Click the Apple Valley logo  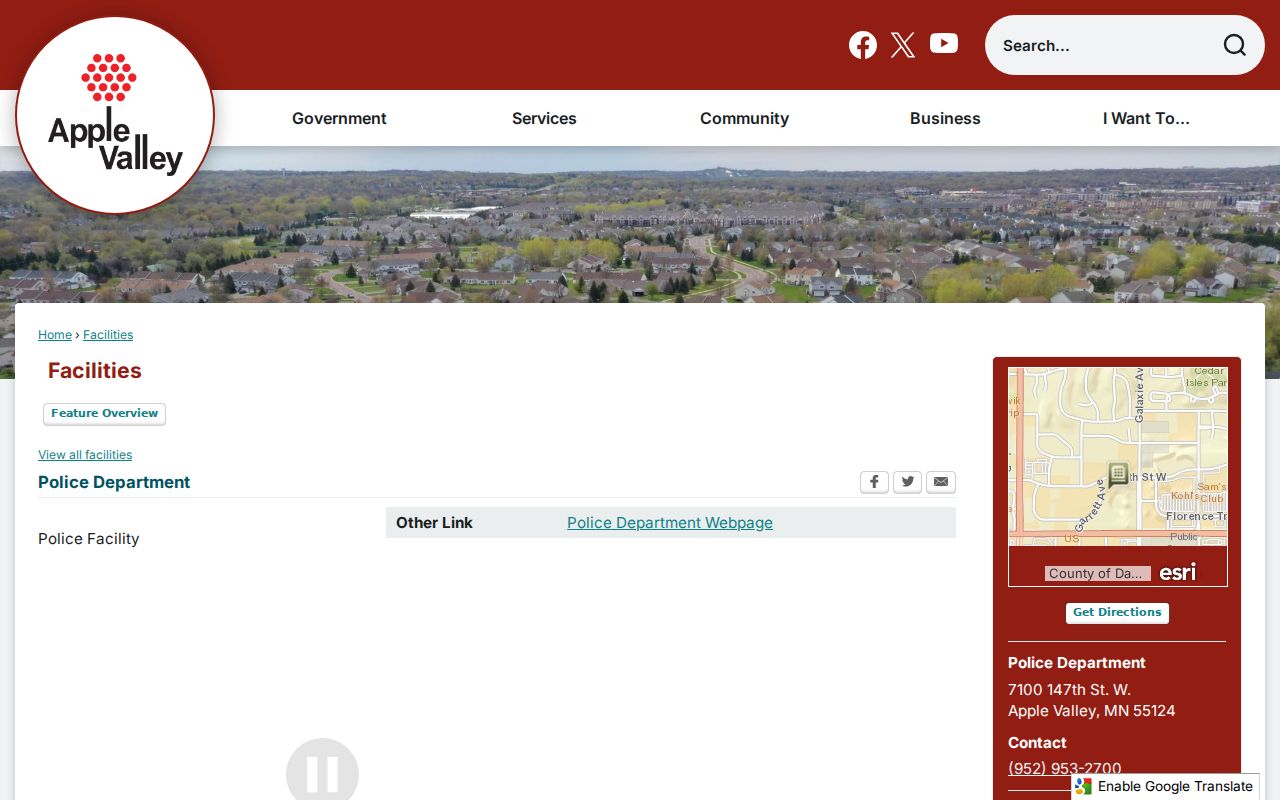point(115,115)
